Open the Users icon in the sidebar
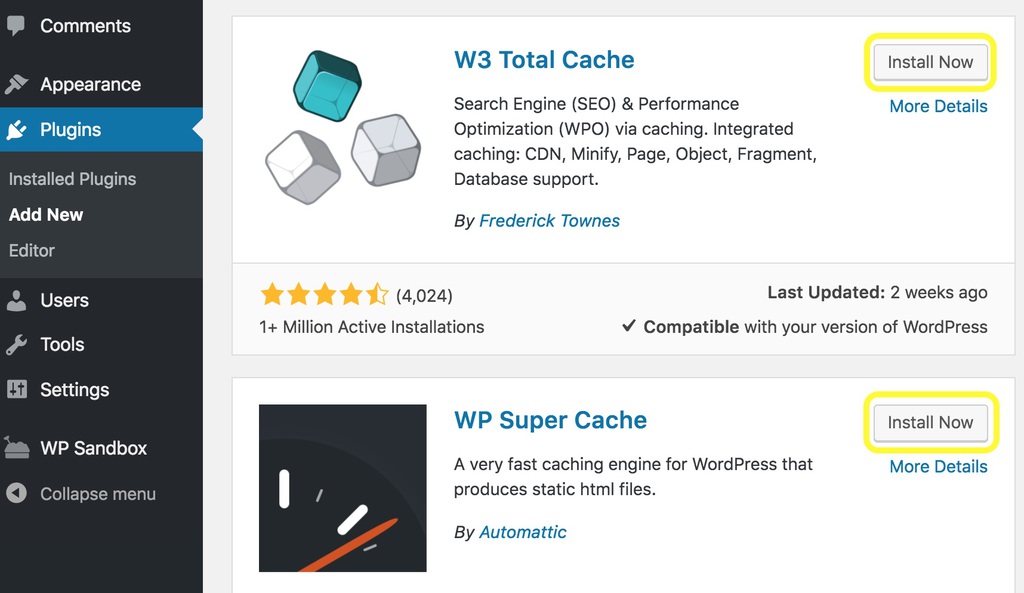Viewport: 1024px width, 593px height. [16, 299]
